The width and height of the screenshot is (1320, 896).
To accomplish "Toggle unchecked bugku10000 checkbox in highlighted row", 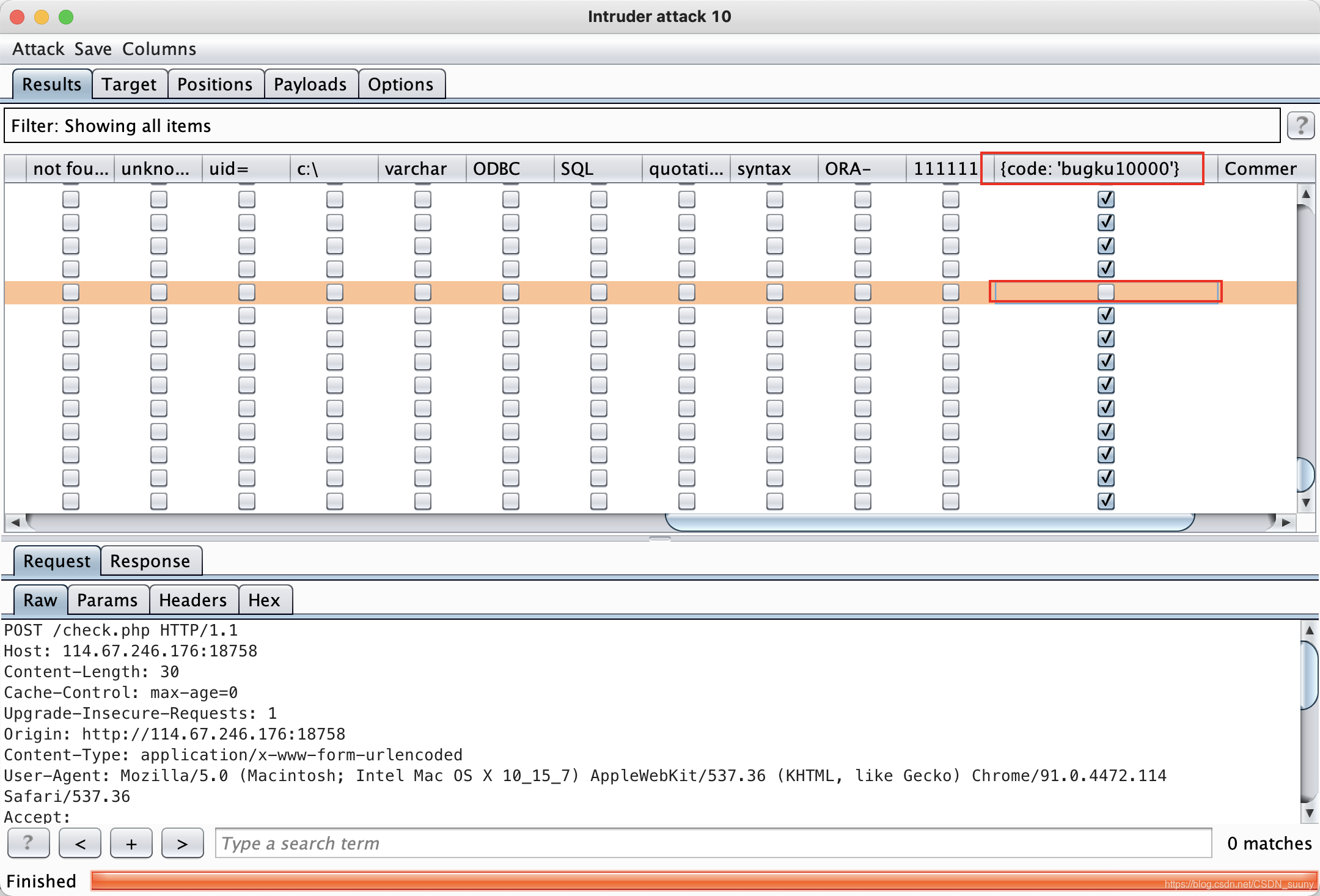I will point(1105,292).
